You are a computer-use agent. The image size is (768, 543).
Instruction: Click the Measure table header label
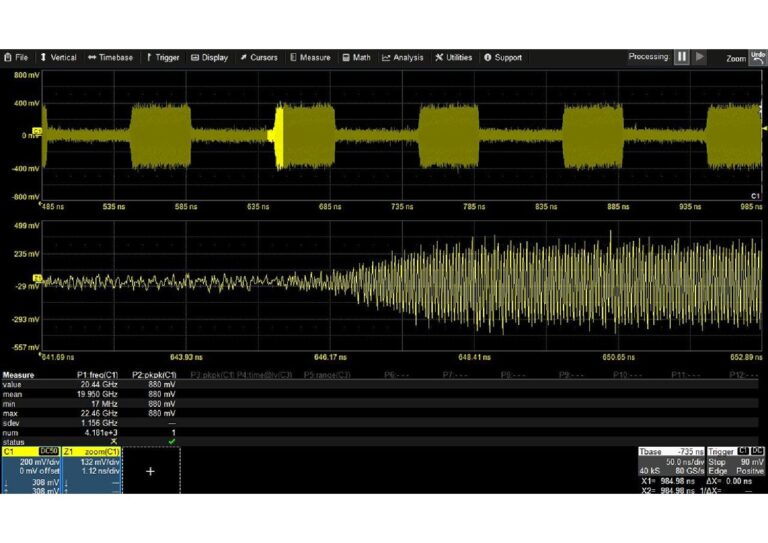click(x=18, y=375)
